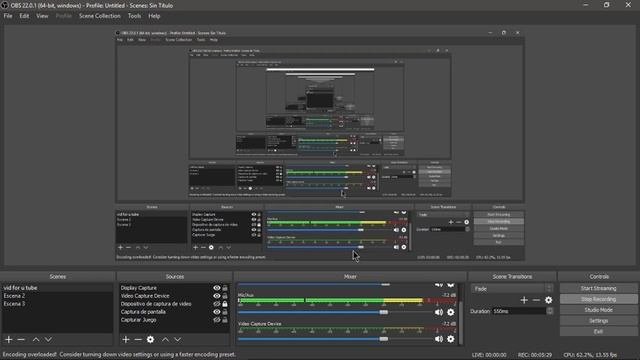Adjust Duration with stepper arrows

pyautogui.click(x=550, y=311)
